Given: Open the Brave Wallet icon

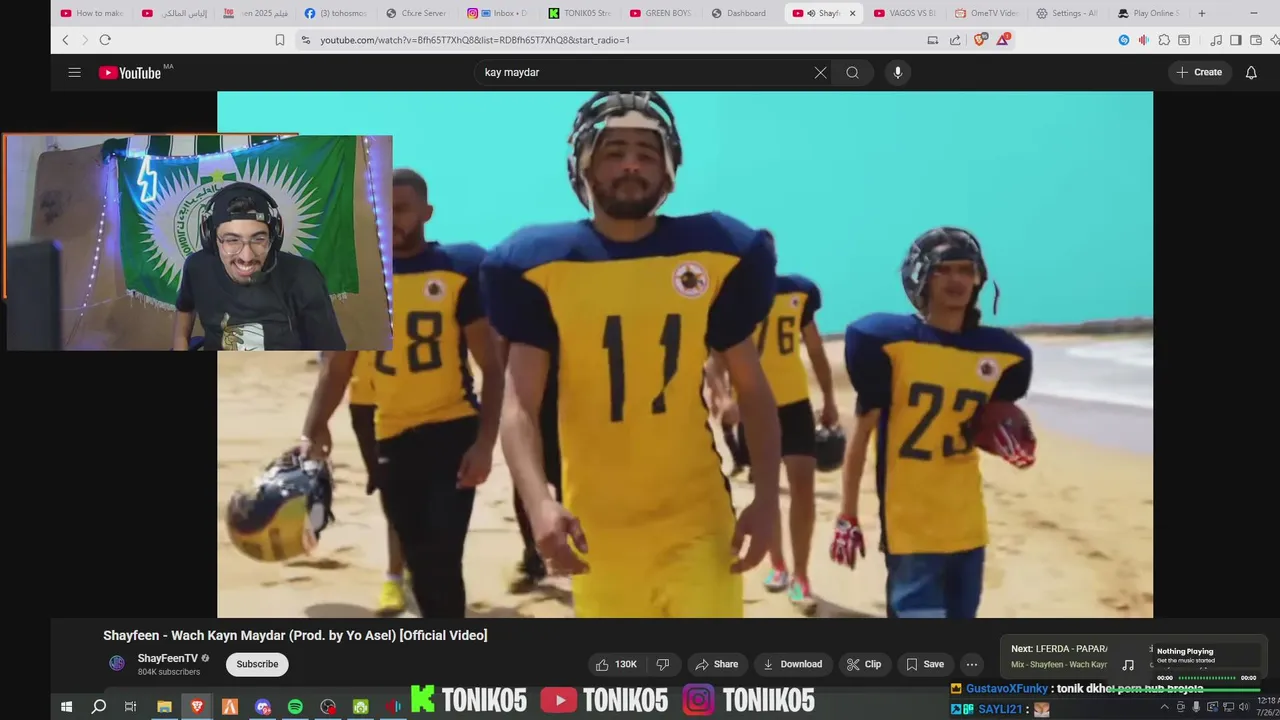Looking at the screenshot, I should point(1256,40).
